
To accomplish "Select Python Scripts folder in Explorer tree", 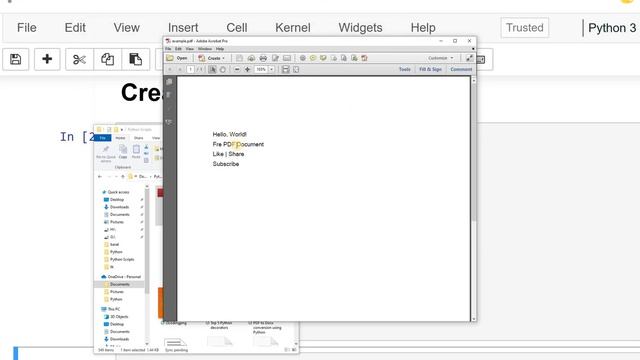I will coord(122,259).
